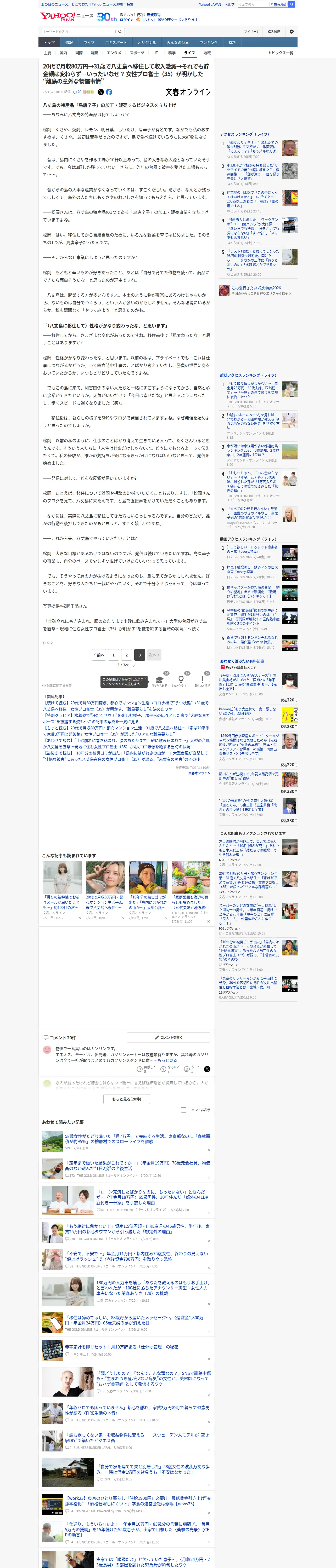Viewport: 336px width, 1568px height.
Task: Go to page 1 of the article
Action: tap(113, 655)
